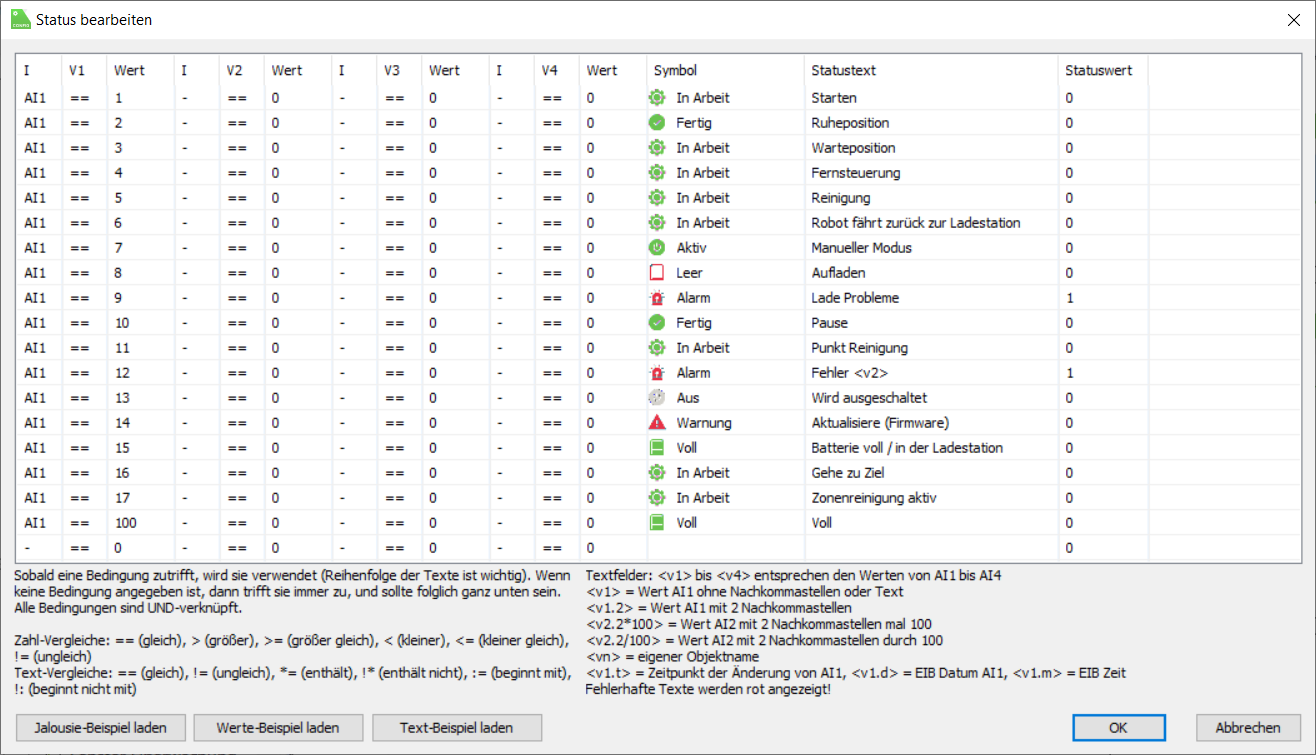The height and width of the screenshot is (755, 1316).
Task: Click the green Aktiv power icon for Manueller Modus
Action: click(x=657, y=248)
